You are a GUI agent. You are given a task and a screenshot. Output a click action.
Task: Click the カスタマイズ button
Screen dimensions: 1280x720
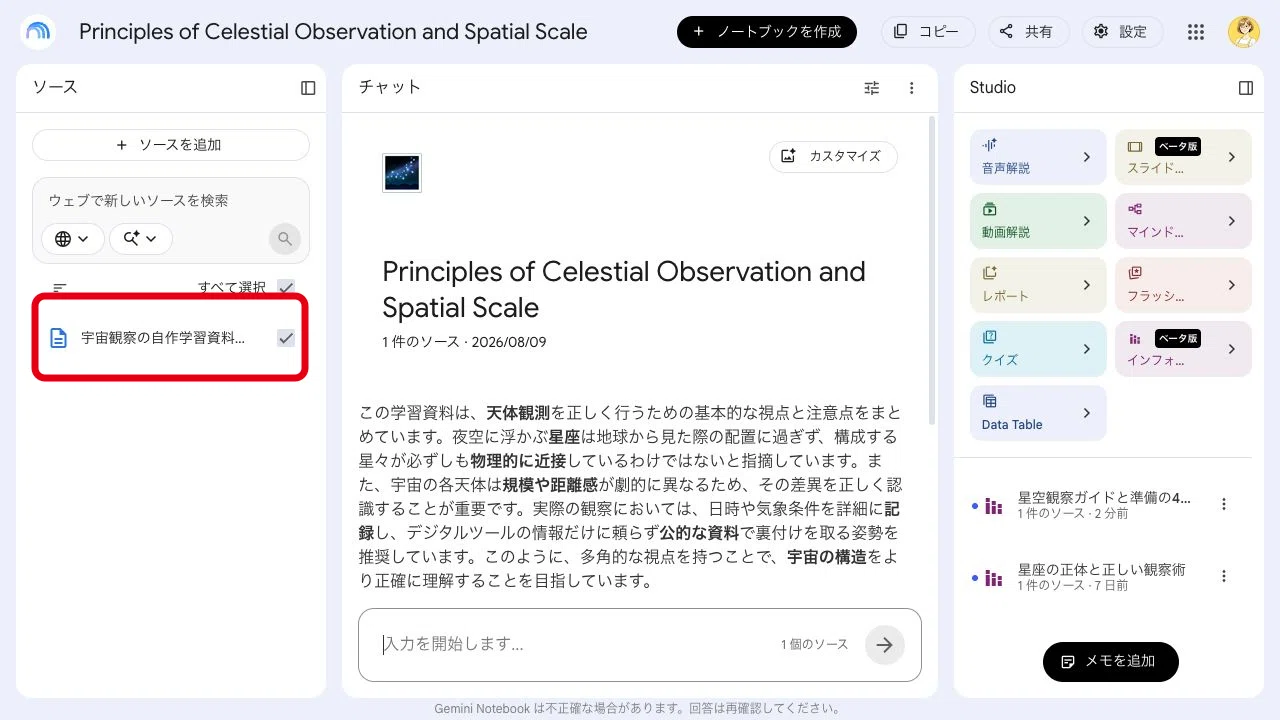click(833, 156)
